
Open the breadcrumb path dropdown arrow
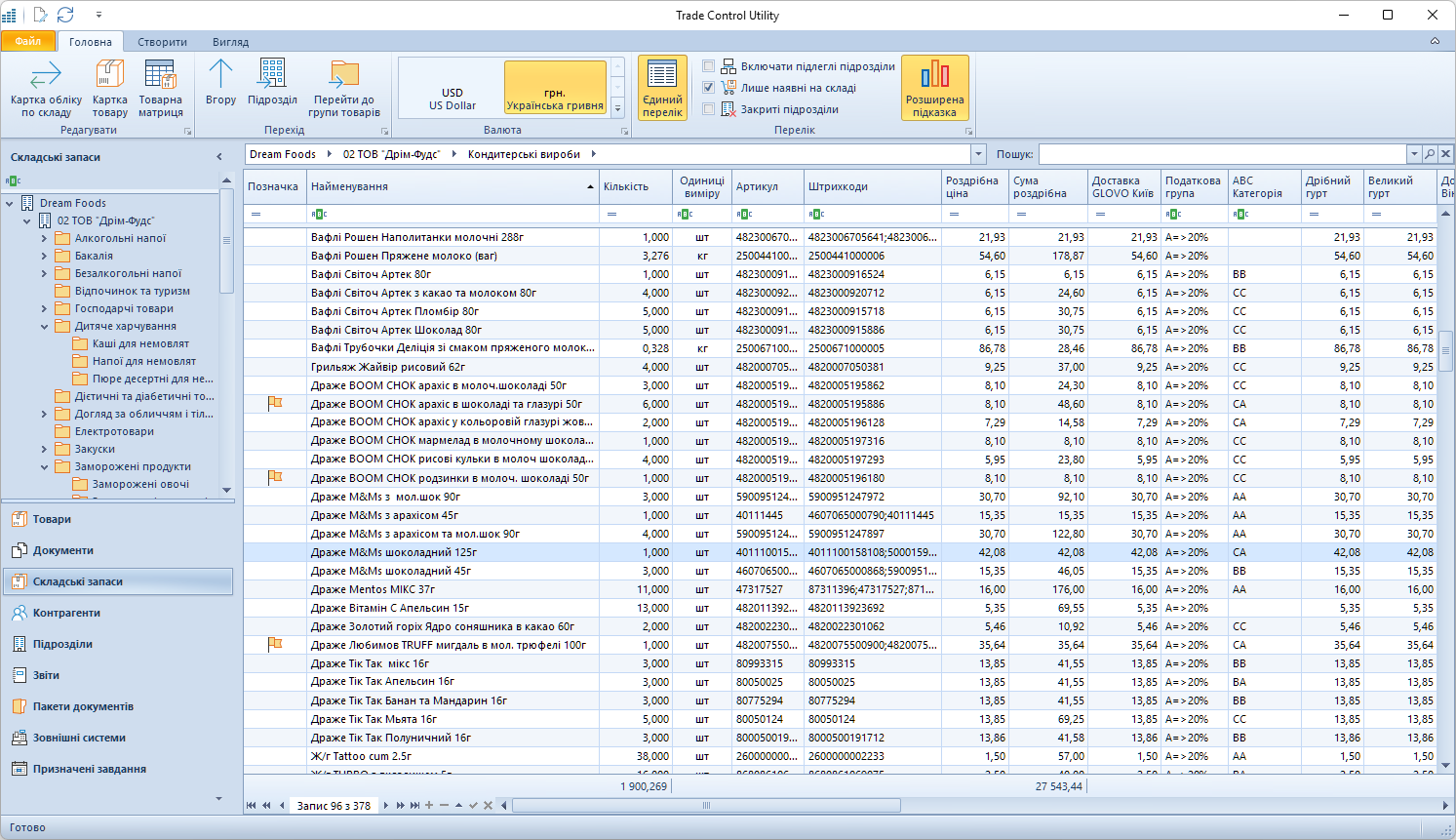click(978, 154)
